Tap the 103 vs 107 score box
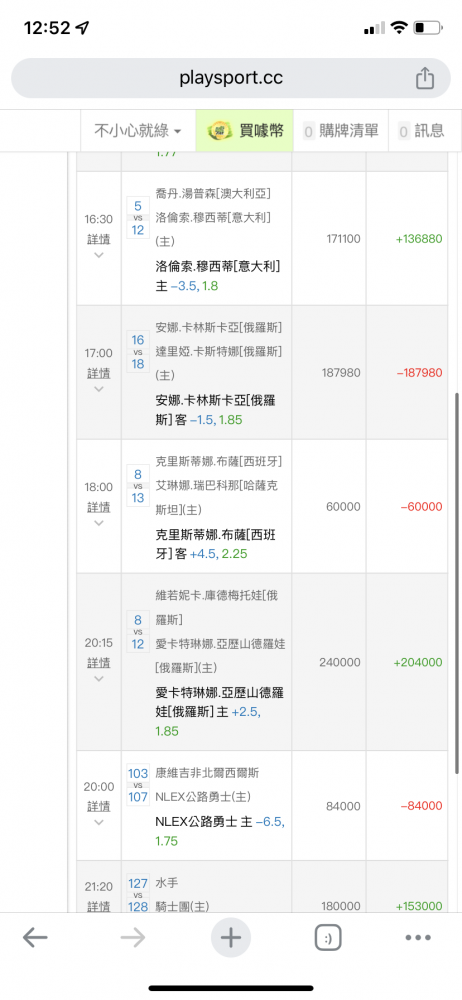This screenshot has width=462, height=1000. point(138,785)
